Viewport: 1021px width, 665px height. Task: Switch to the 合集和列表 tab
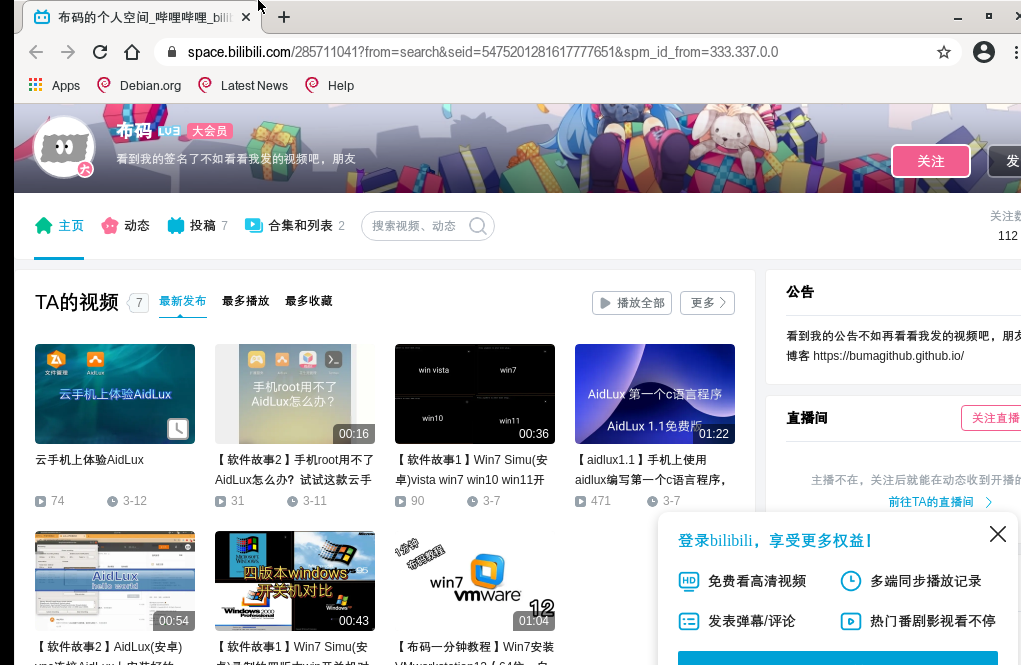294,226
